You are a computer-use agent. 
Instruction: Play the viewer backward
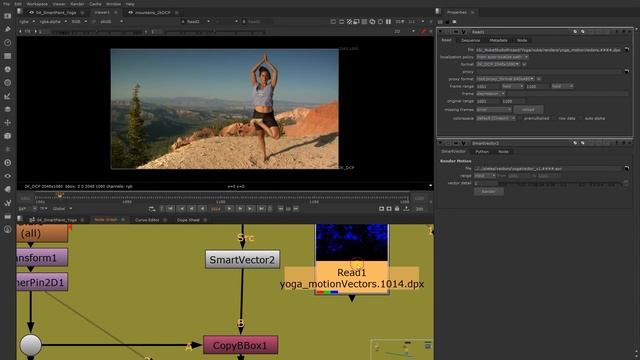(x=202, y=209)
